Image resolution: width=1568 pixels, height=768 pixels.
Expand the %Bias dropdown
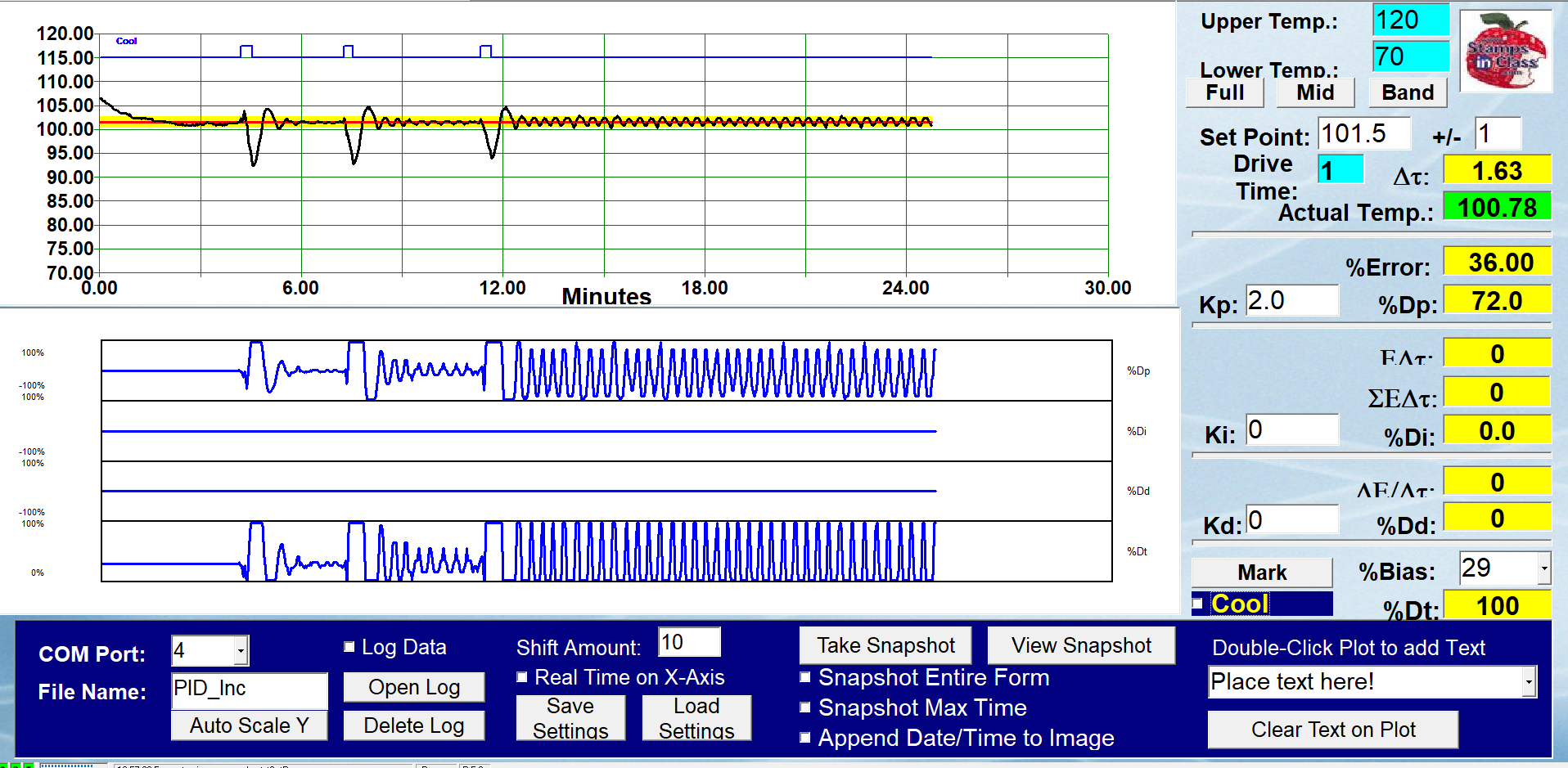tap(1543, 568)
